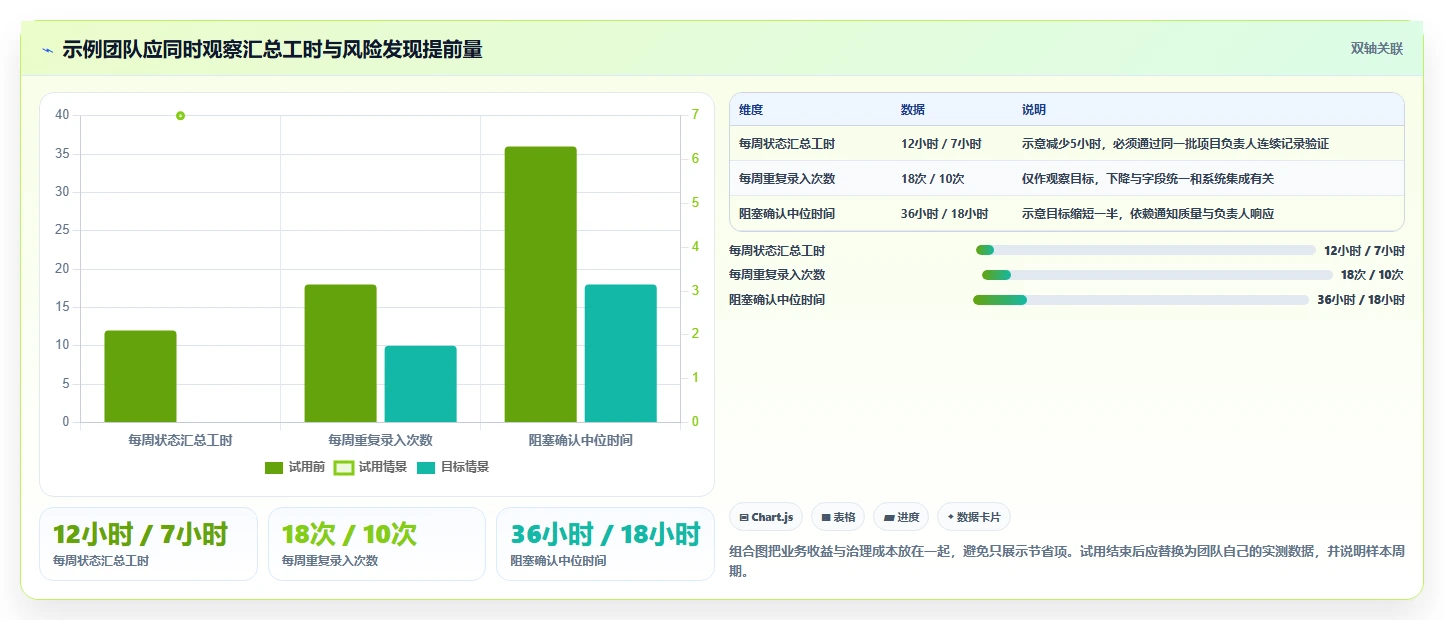Click the dashboard title 示例团队应同时观察汇总工时
Screen dimensions: 1444x620
click(x=272, y=50)
